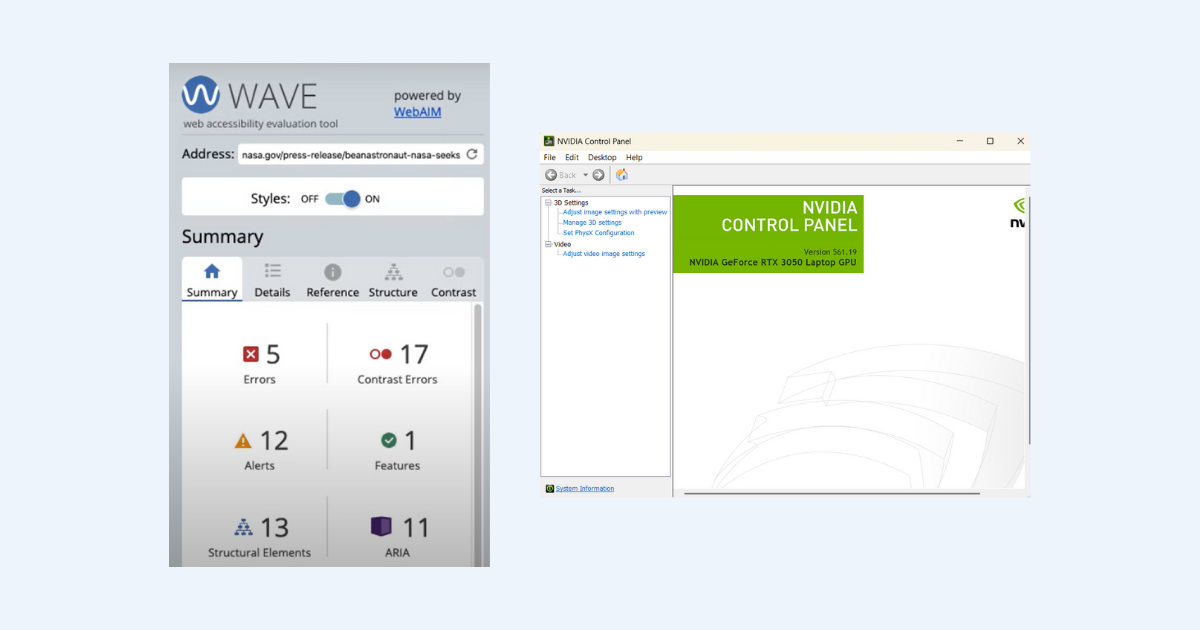Click the '13' Structural Elements count
Viewport: 1200px width, 630px height.
click(275, 527)
